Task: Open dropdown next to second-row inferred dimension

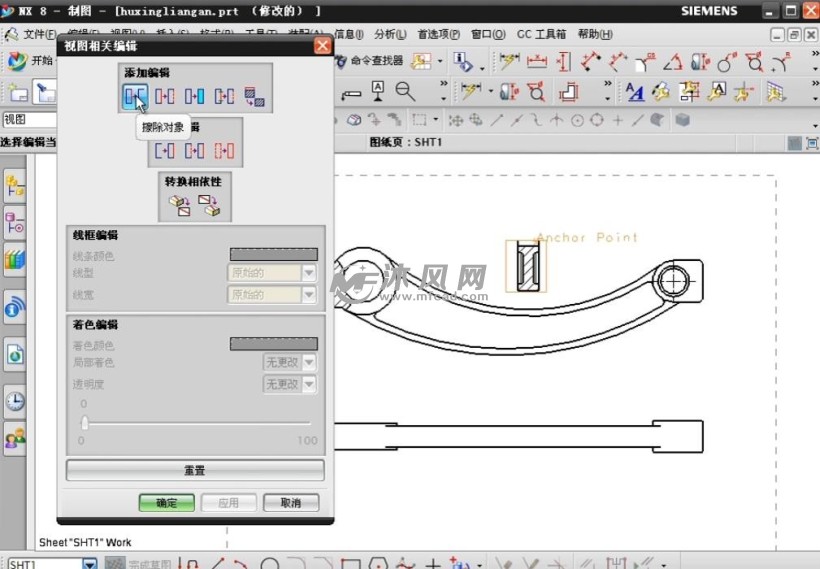Action: (x=491, y=92)
